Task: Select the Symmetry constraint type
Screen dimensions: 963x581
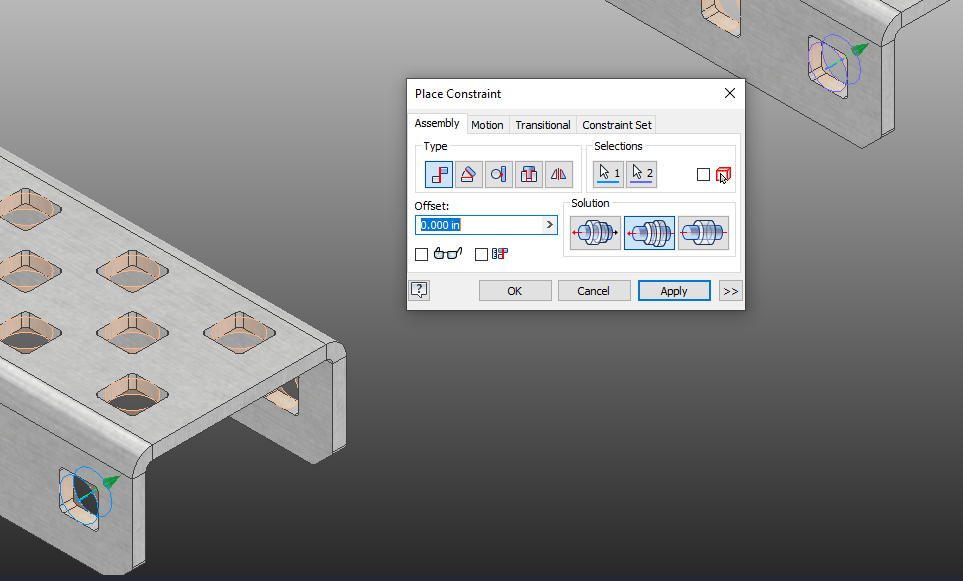Action: click(559, 174)
